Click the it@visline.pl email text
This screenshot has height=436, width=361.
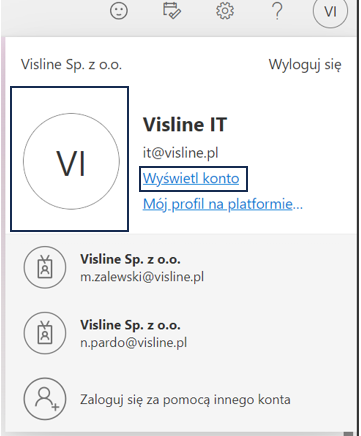coord(181,153)
